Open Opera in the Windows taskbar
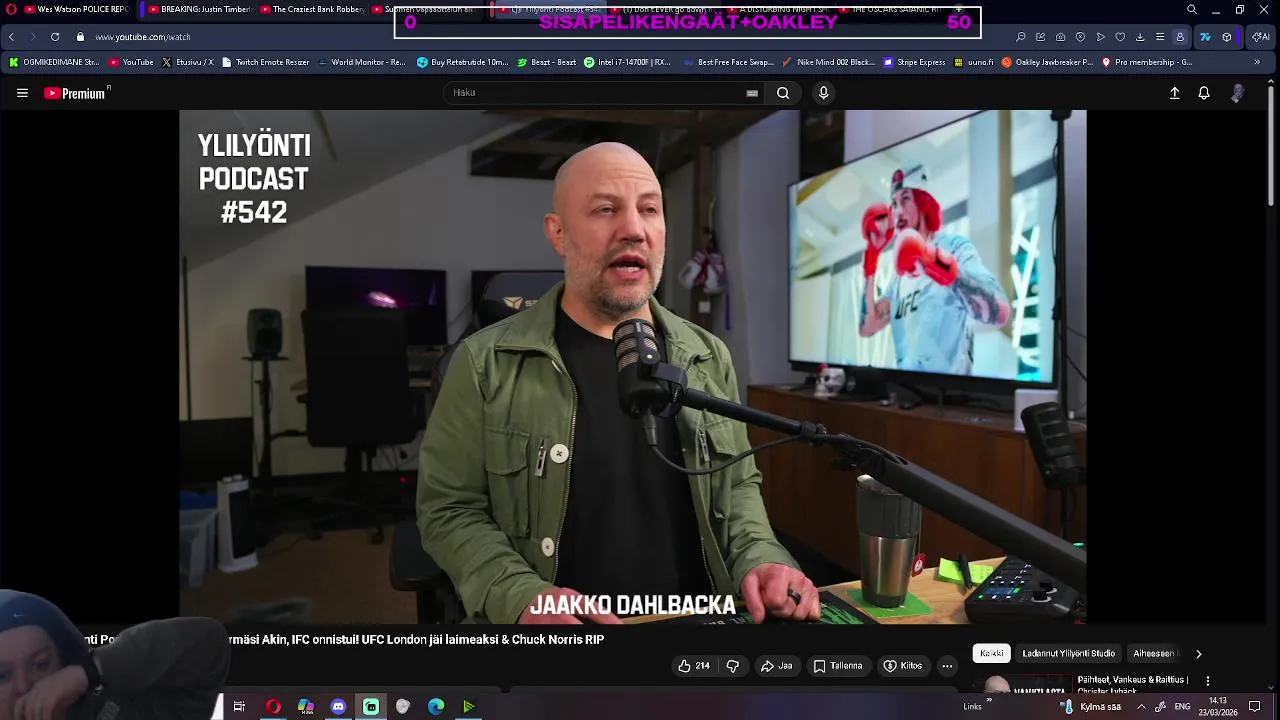 pos(273,707)
